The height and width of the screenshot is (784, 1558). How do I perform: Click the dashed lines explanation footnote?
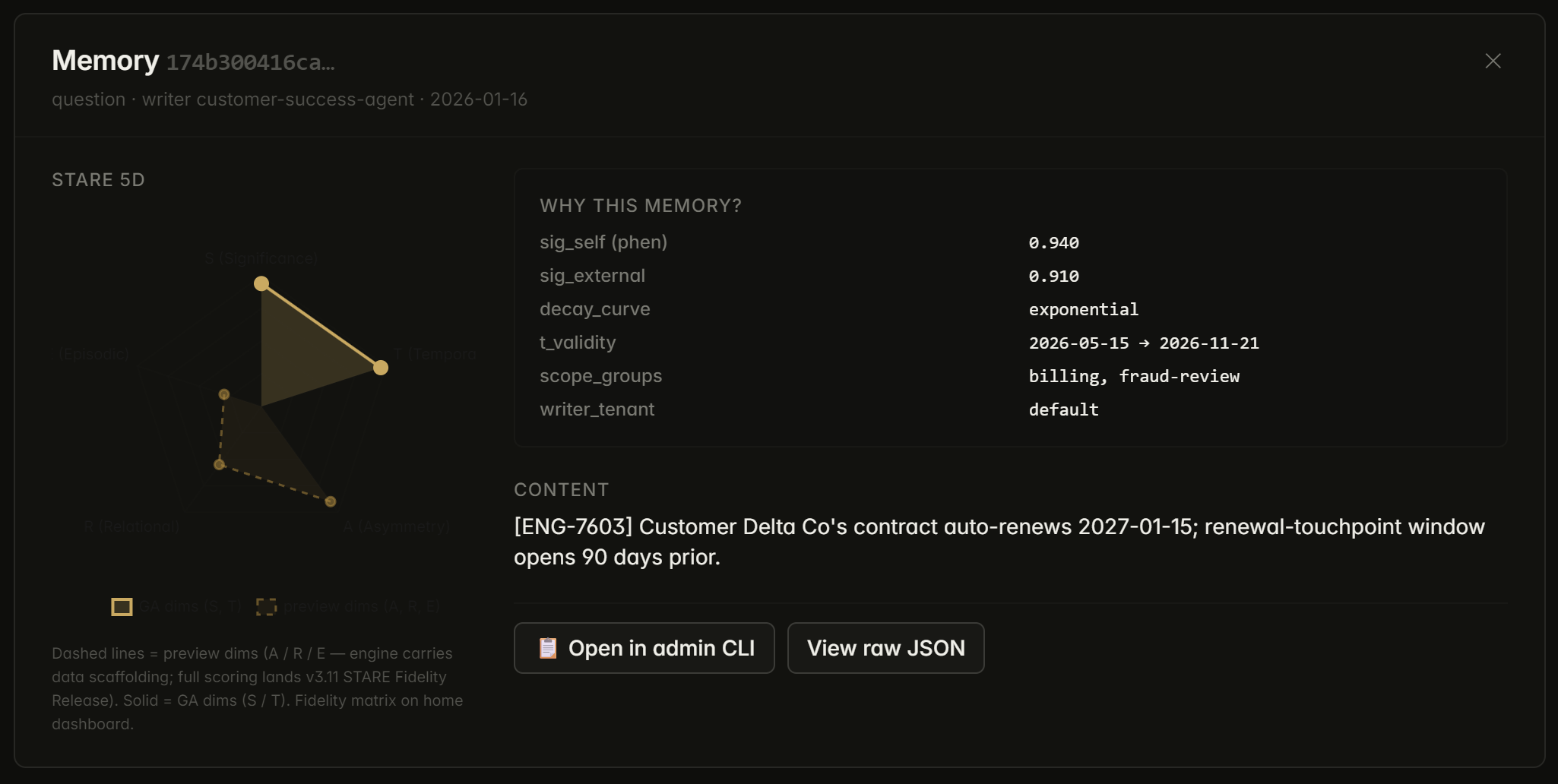[x=258, y=688]
